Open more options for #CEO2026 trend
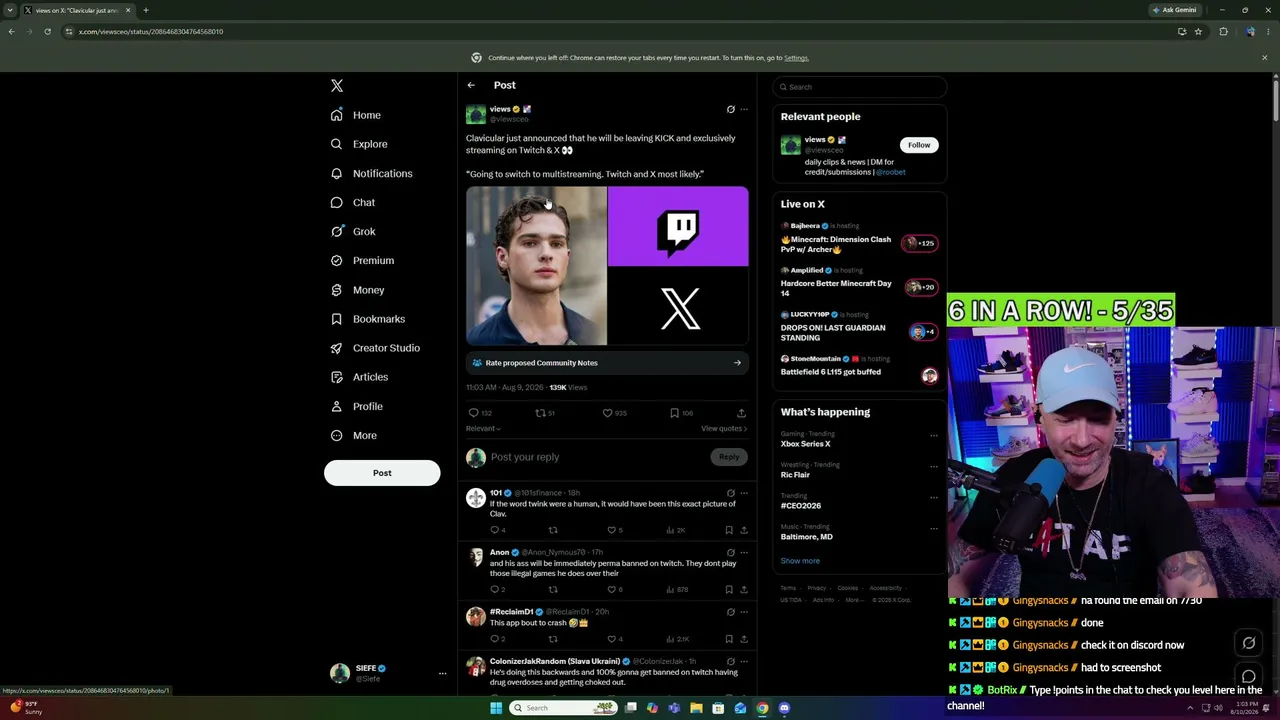This screenshot has width=1280, height=720. (934, 497)
